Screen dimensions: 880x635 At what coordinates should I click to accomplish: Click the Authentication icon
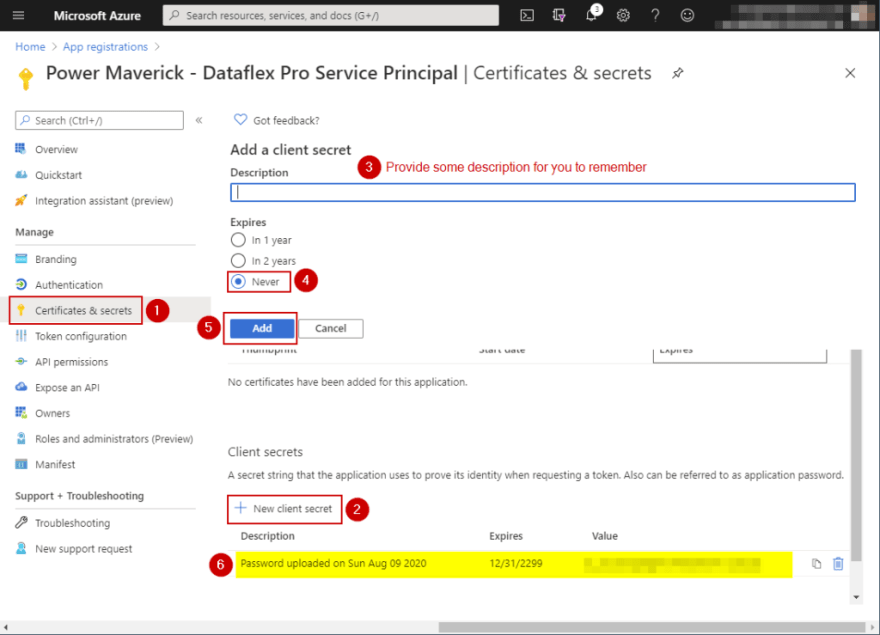[21, 285]
